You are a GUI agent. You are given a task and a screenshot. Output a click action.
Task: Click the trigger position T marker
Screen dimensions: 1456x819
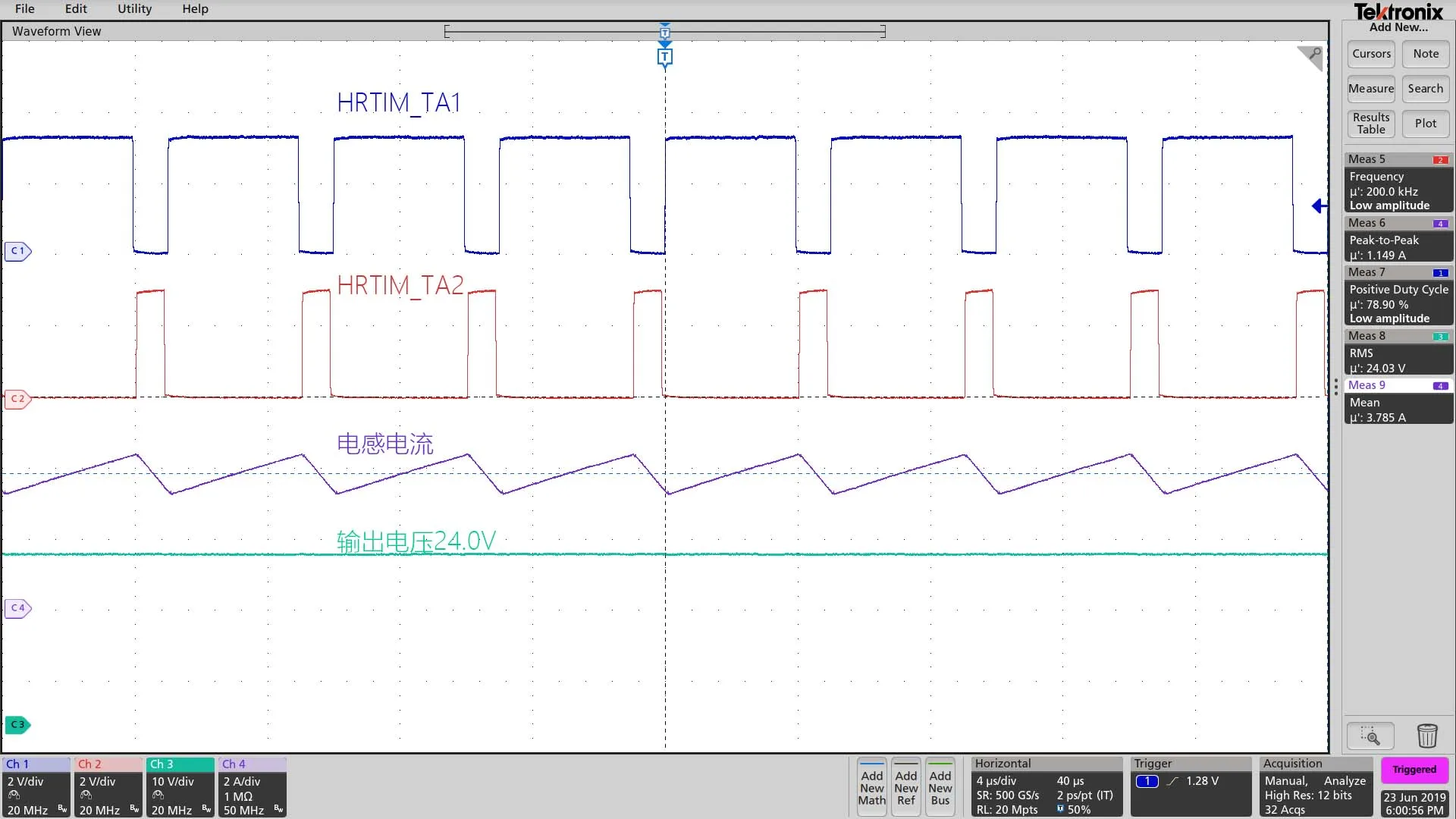point(665,58)
